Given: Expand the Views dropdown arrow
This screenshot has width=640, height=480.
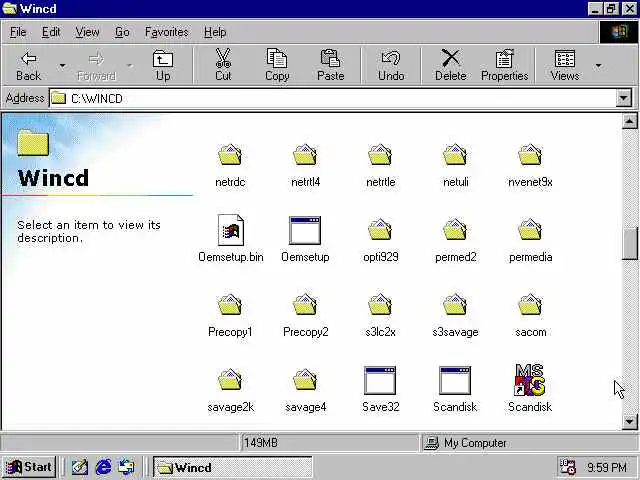Looking at the screenshot, I should (x=598, y=65).
